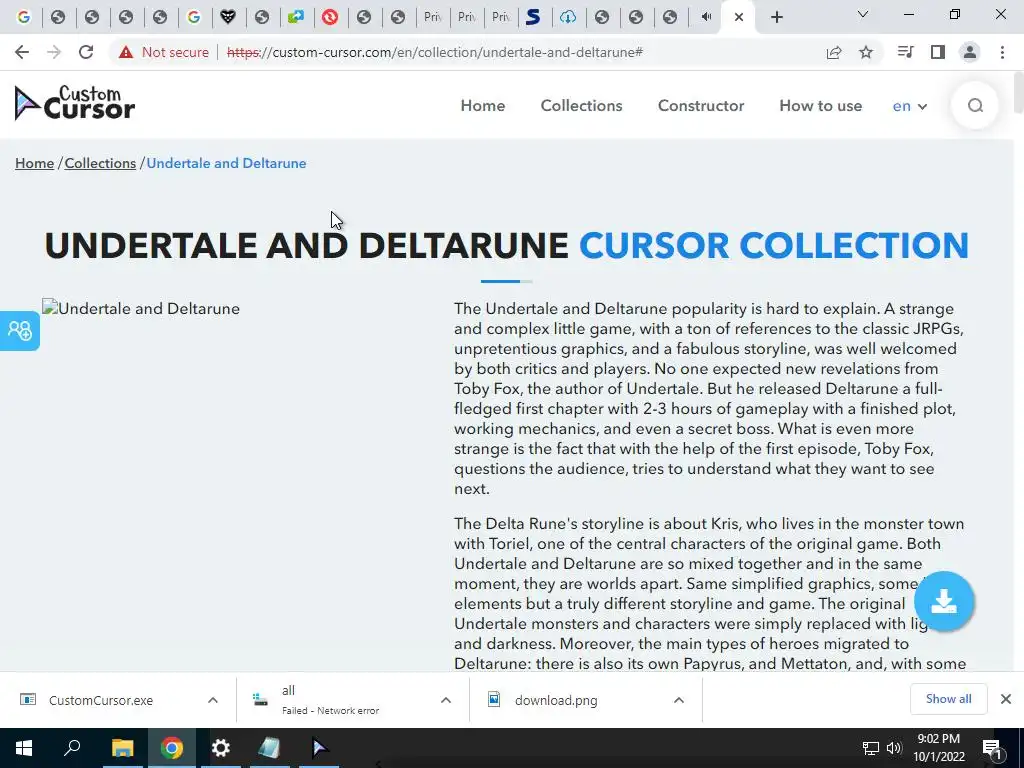The image size is (1024, 768).
Task: Open Home in site navigation
Action: [x=483, y=106]
